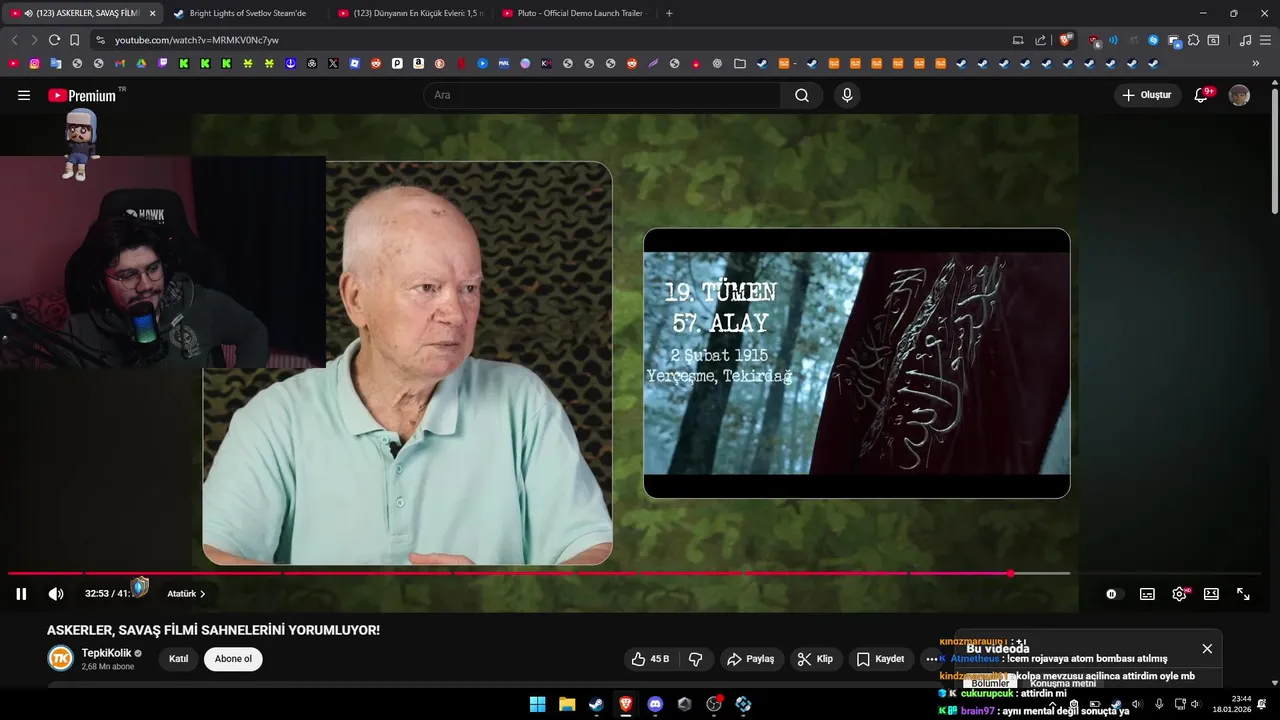
Task: Pause the video with the pause button
Action: click(x=21, y=594)
